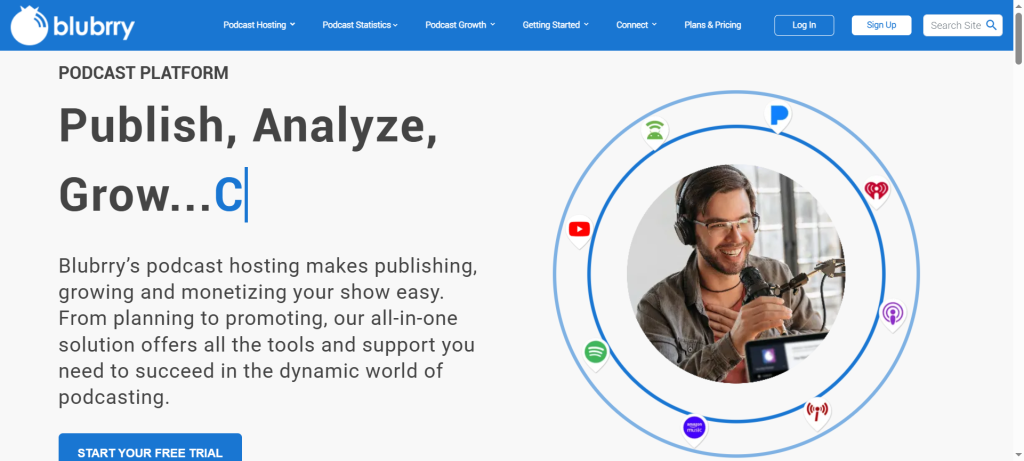Click START YOUR FREE TRIAL button
The width and height of the screenshot is (1024, 461).
coord(150,452)
